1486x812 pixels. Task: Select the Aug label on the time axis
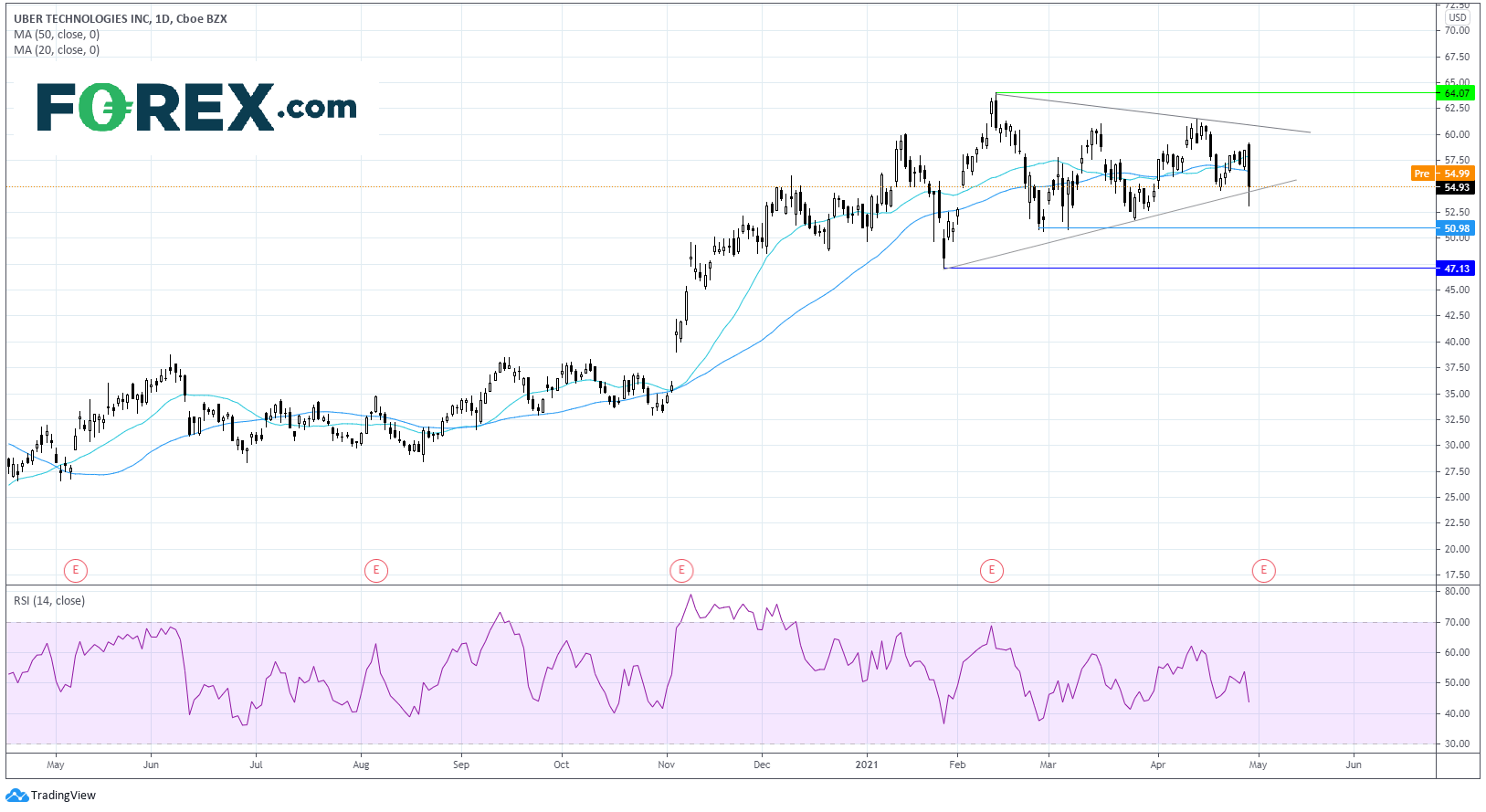tap(362, 765)
